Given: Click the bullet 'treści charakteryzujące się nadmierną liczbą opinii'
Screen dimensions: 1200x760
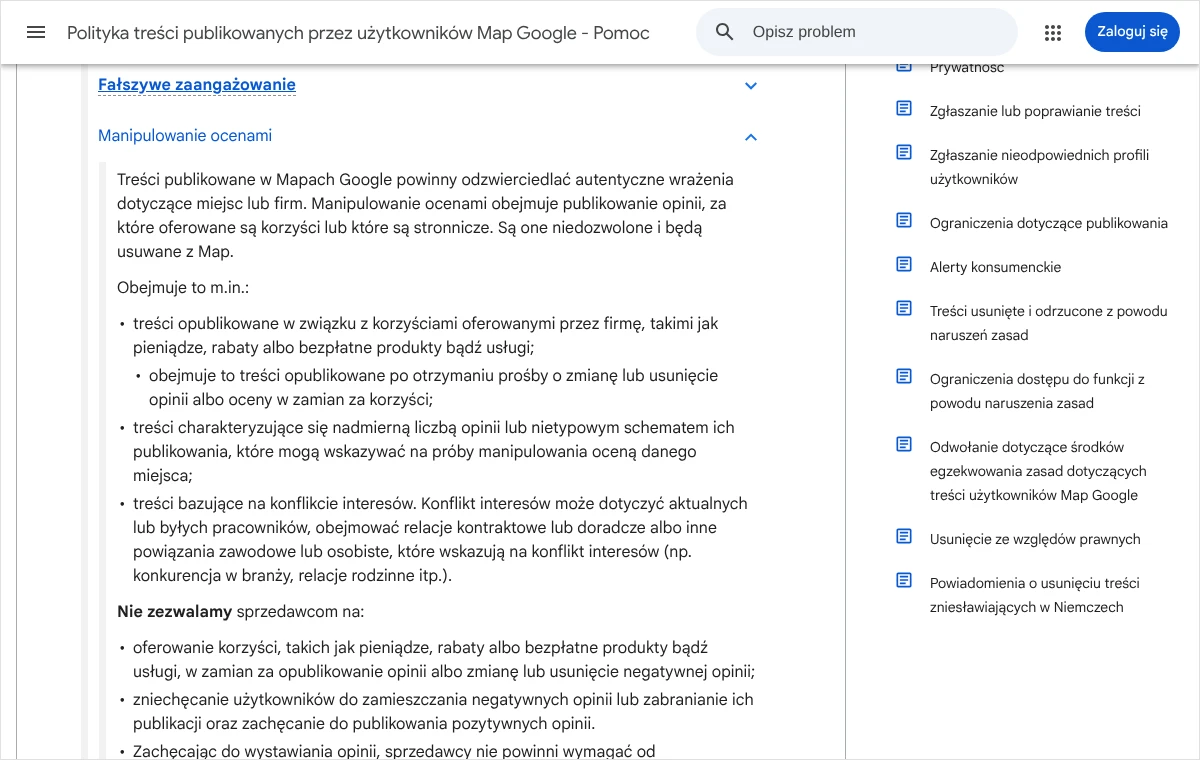Looking at the screenshot, I should click(434, 452).
